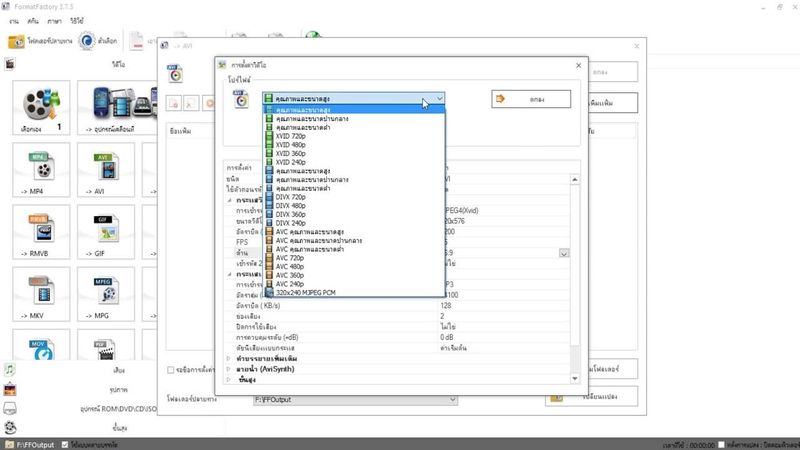The width and height of the screenshot is (800, 450).
Task: Open the help menu วิธีใช้
Action: 77,21
